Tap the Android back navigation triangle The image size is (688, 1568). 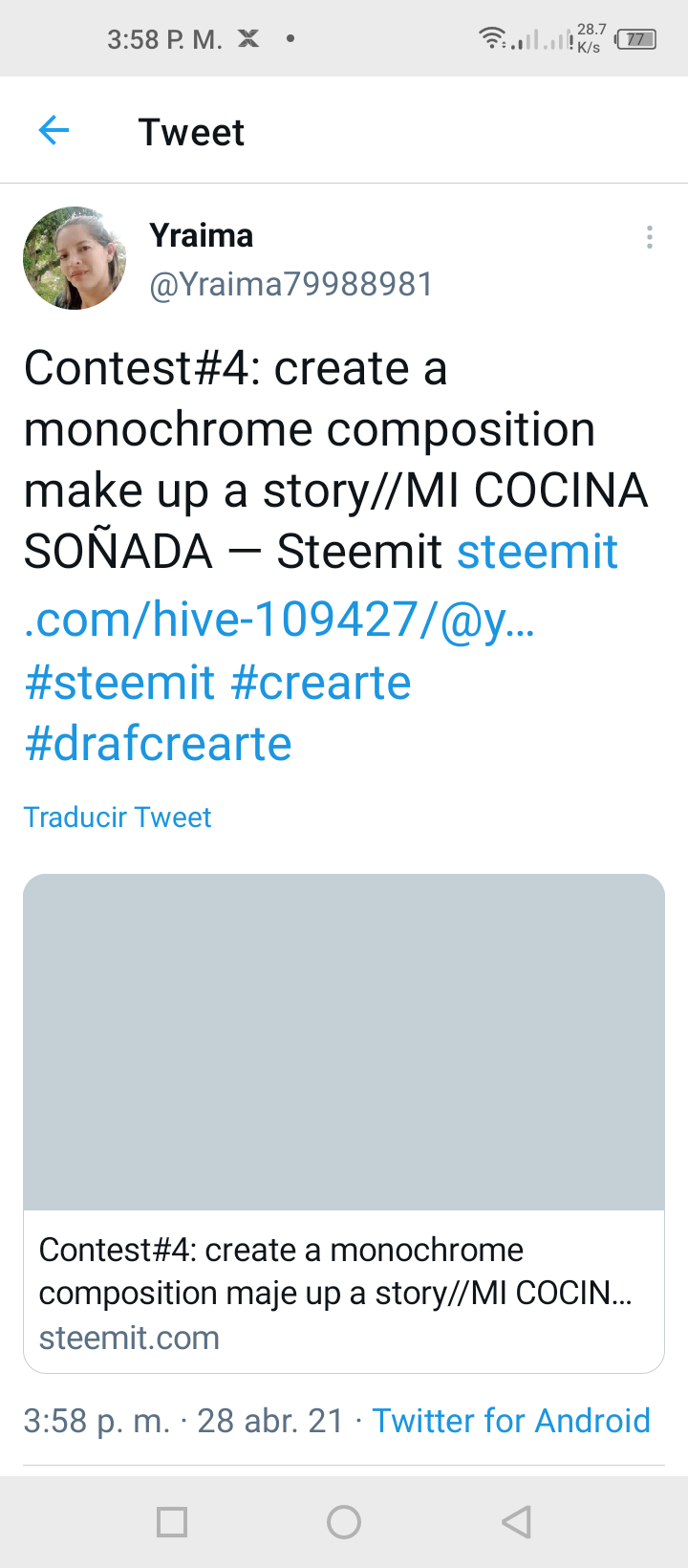point(516,1521)
